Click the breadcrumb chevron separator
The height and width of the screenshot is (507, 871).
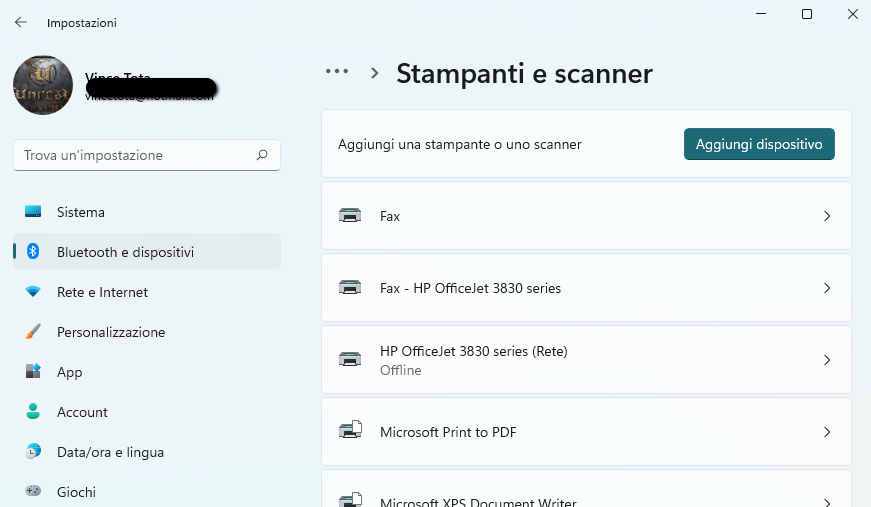pyautogui.click(x=374, y=73)
